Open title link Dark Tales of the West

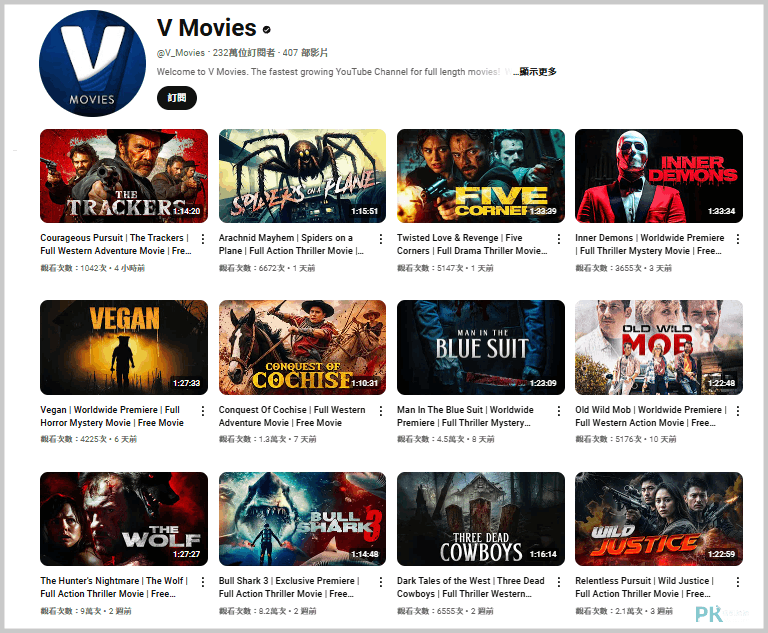[x=471, y=587]
